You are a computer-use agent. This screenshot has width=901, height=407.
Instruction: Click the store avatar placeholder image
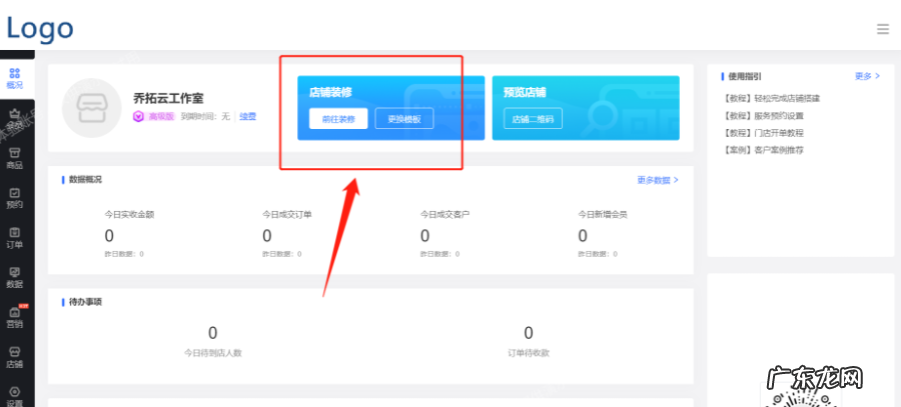pyautogui.click(x=92, y=107)
